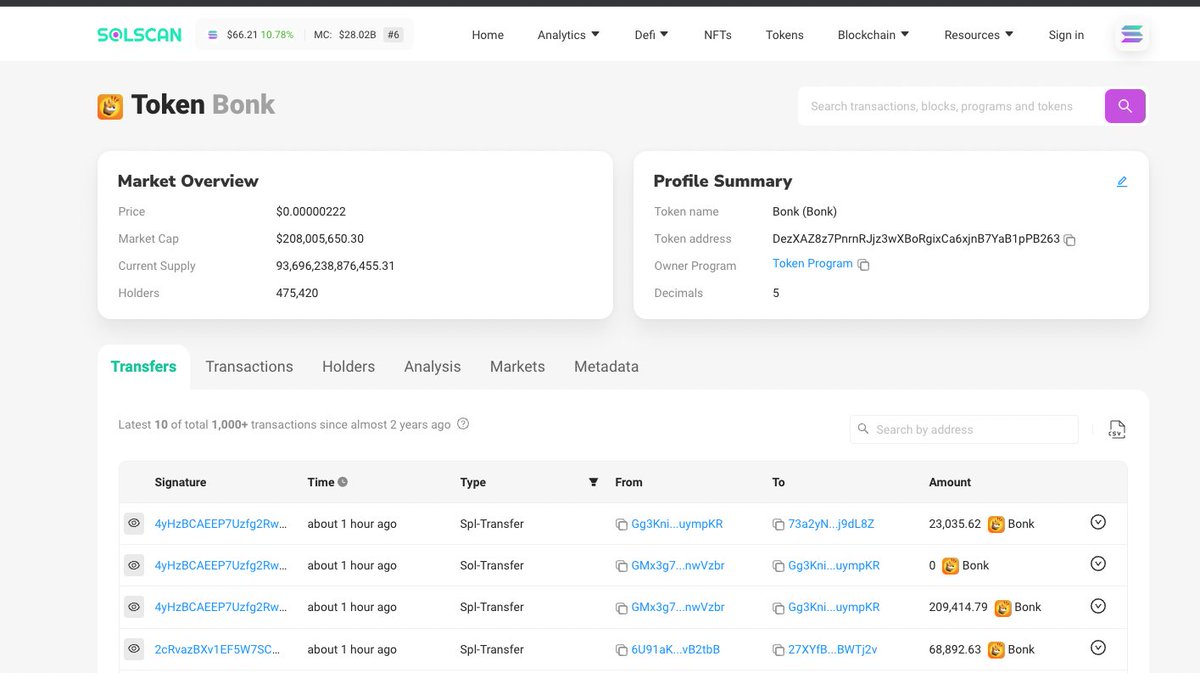Copy the Token Program address
Viewport: 1200px width, 673px height.
coord(862,265)
